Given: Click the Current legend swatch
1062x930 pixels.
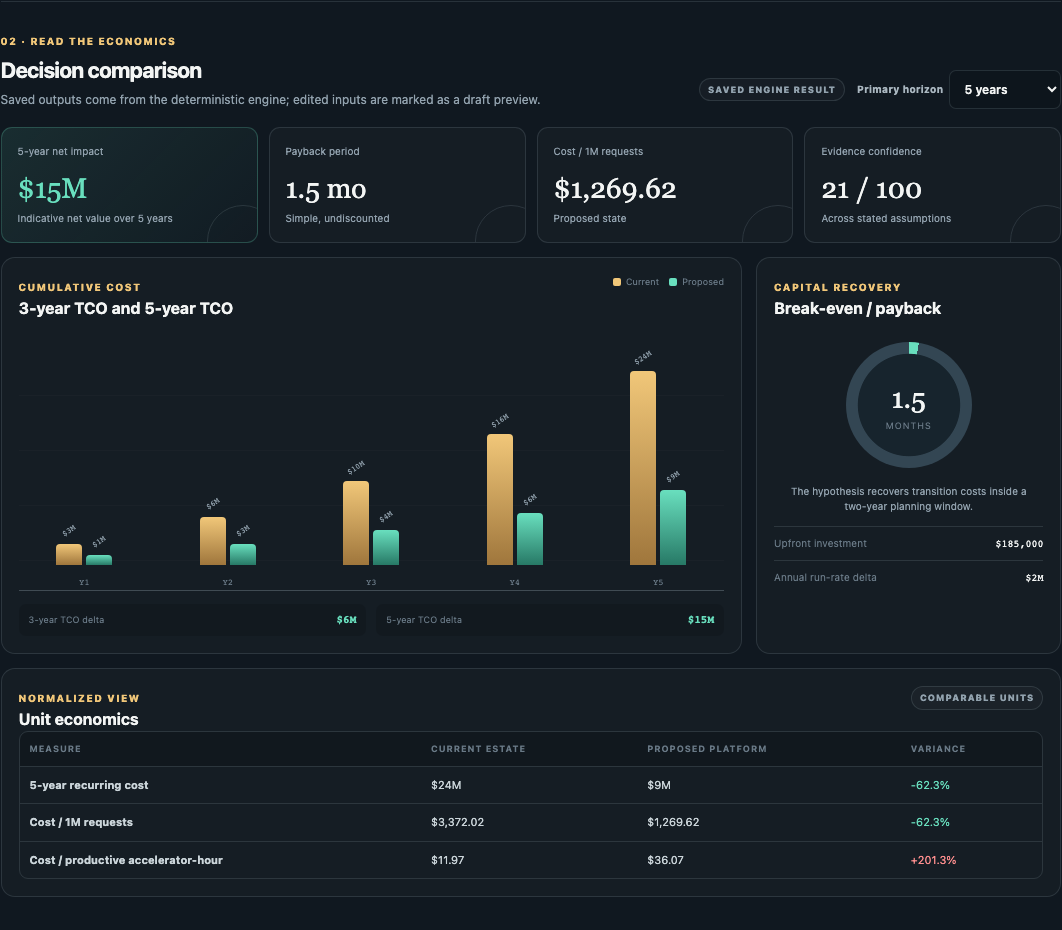Looking at the screenshot, I should [x=617, y=282].
